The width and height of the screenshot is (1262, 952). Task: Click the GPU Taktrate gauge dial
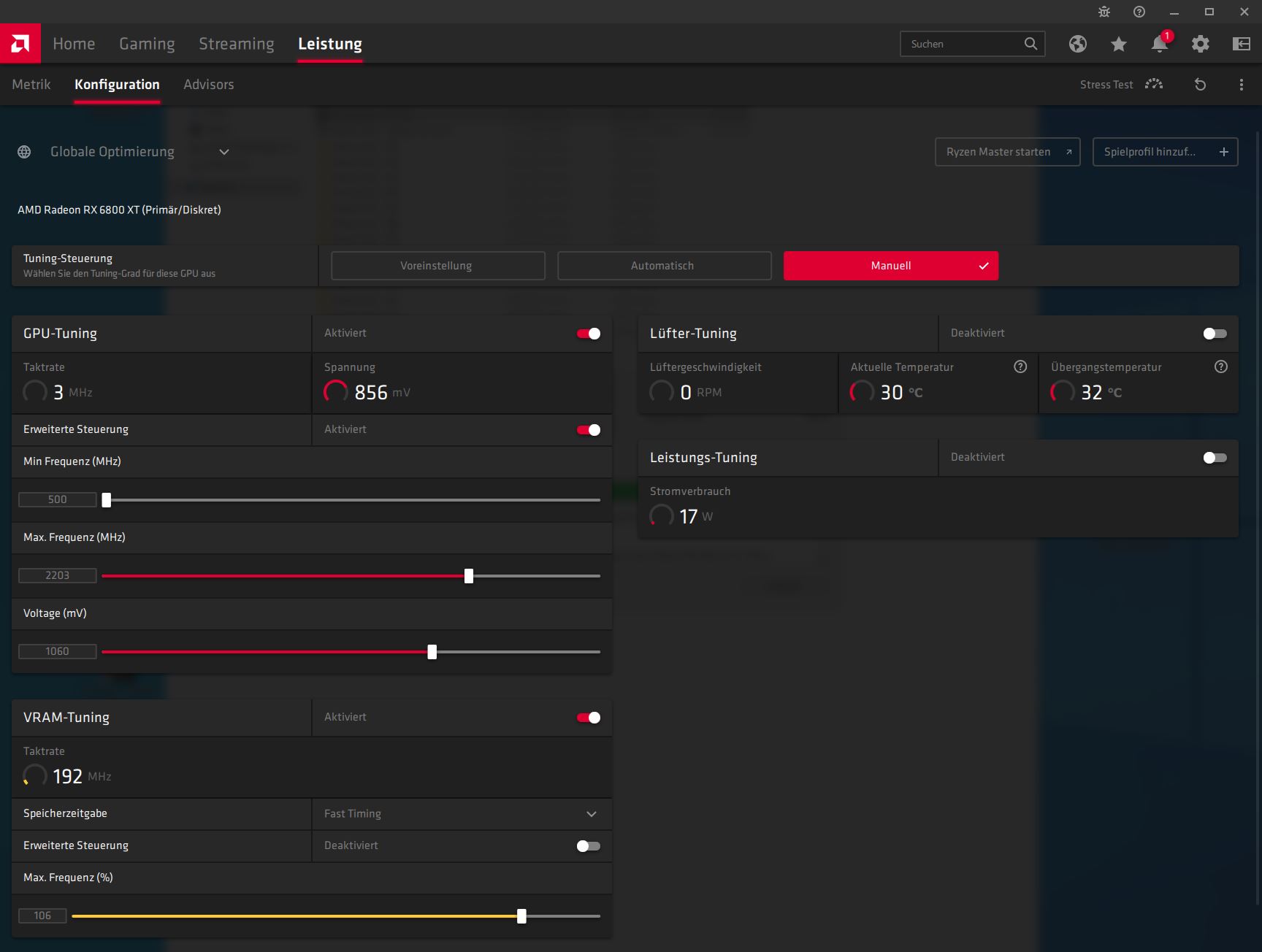(35, 392)
